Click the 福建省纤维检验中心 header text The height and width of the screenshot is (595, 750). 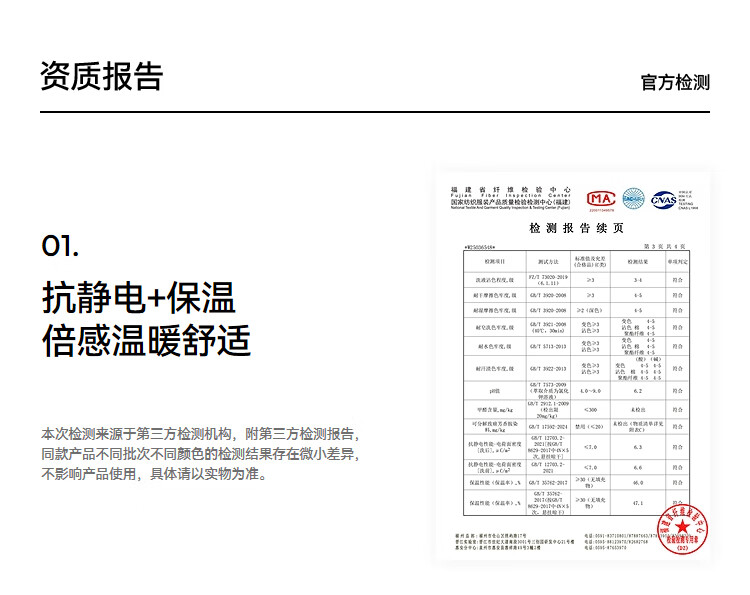pyautogui.click(x=510, y=190)
